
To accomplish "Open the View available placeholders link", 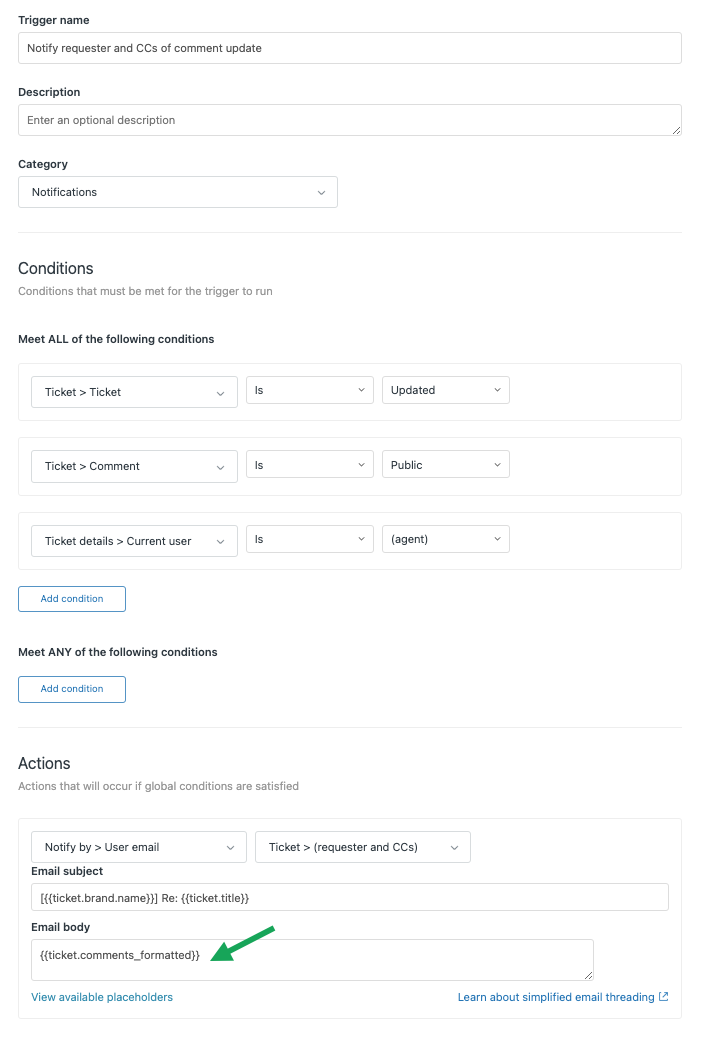I will (x=102, y=997).
